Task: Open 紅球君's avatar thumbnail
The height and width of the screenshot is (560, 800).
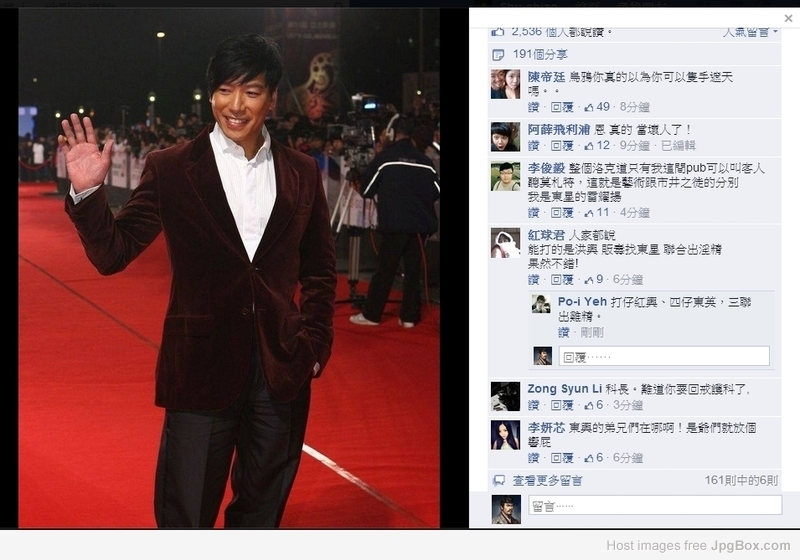Action: click(x=505, y=243)
